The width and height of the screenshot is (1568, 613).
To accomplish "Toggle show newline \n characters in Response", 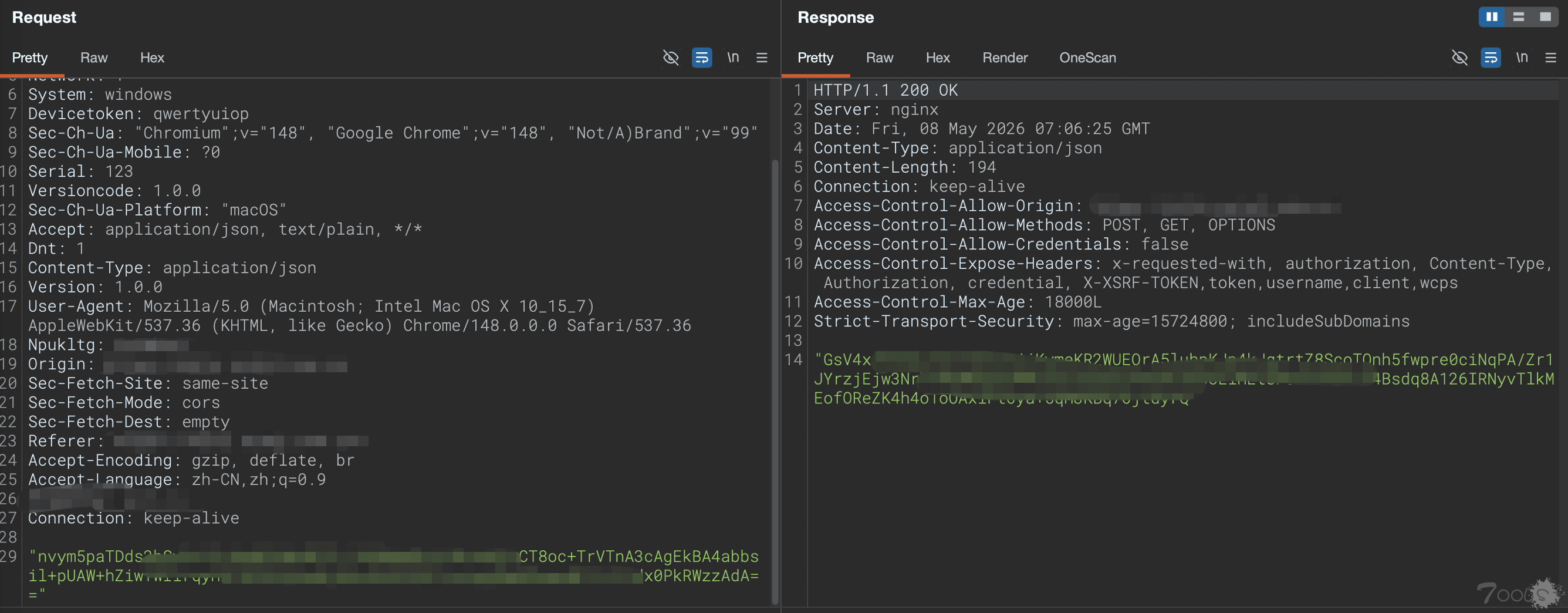I will (x=1522, y=58).
